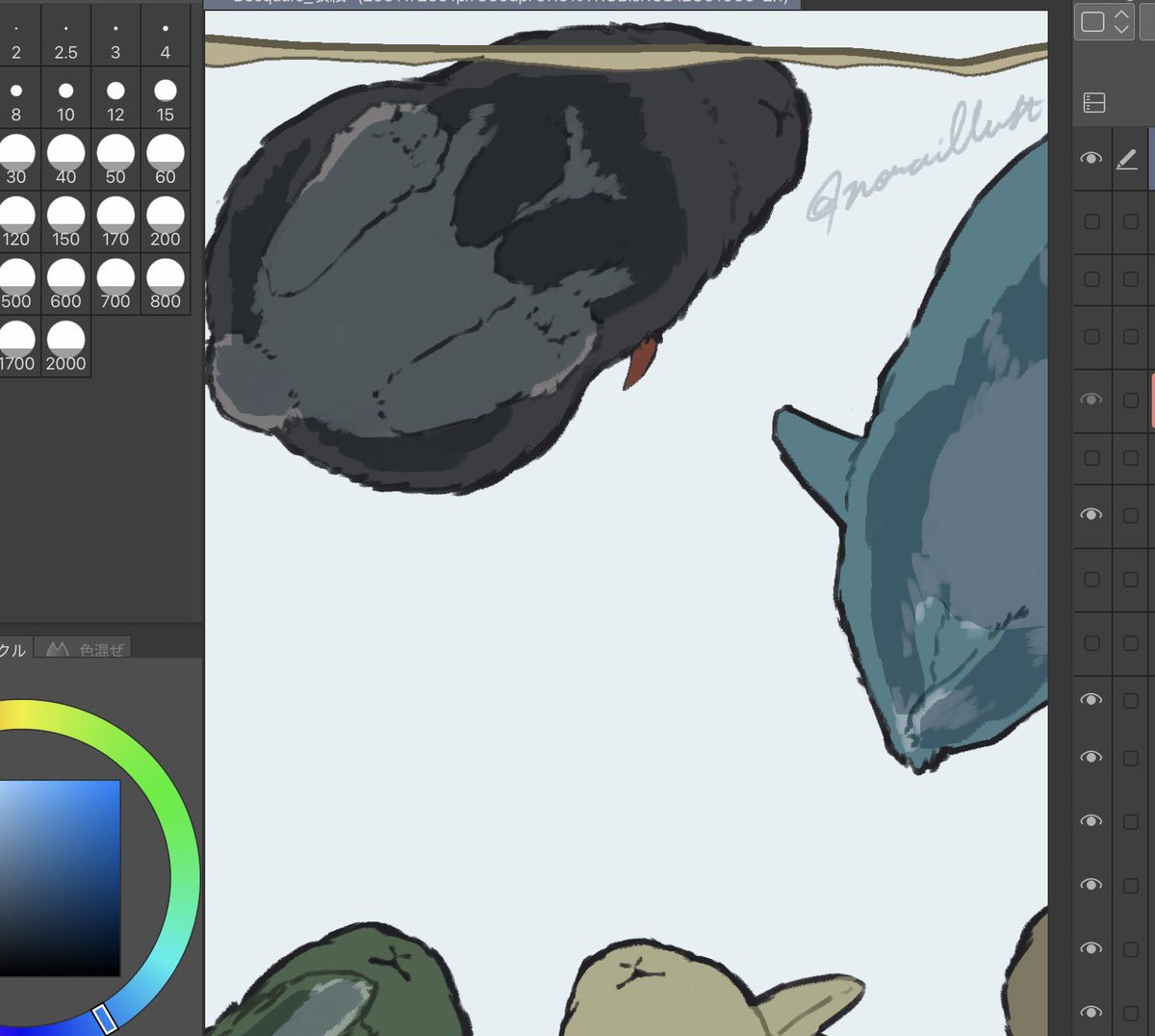This screenshot has width=1155, height=1036.
Task: Select brush size 2
Action: pyautogui.click(x=16, y=36)
